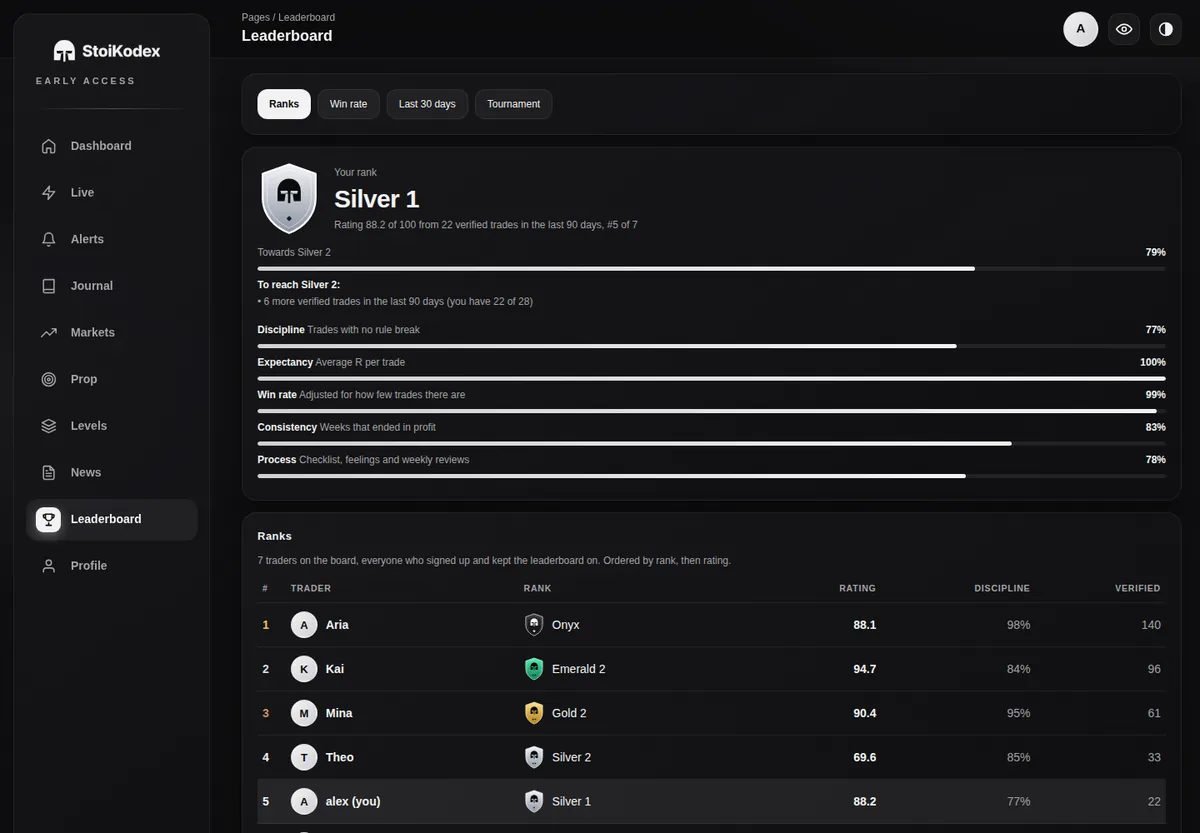Switch to the Last 30 days tab
The image size is (1200, 833).
tap(427, 104)
